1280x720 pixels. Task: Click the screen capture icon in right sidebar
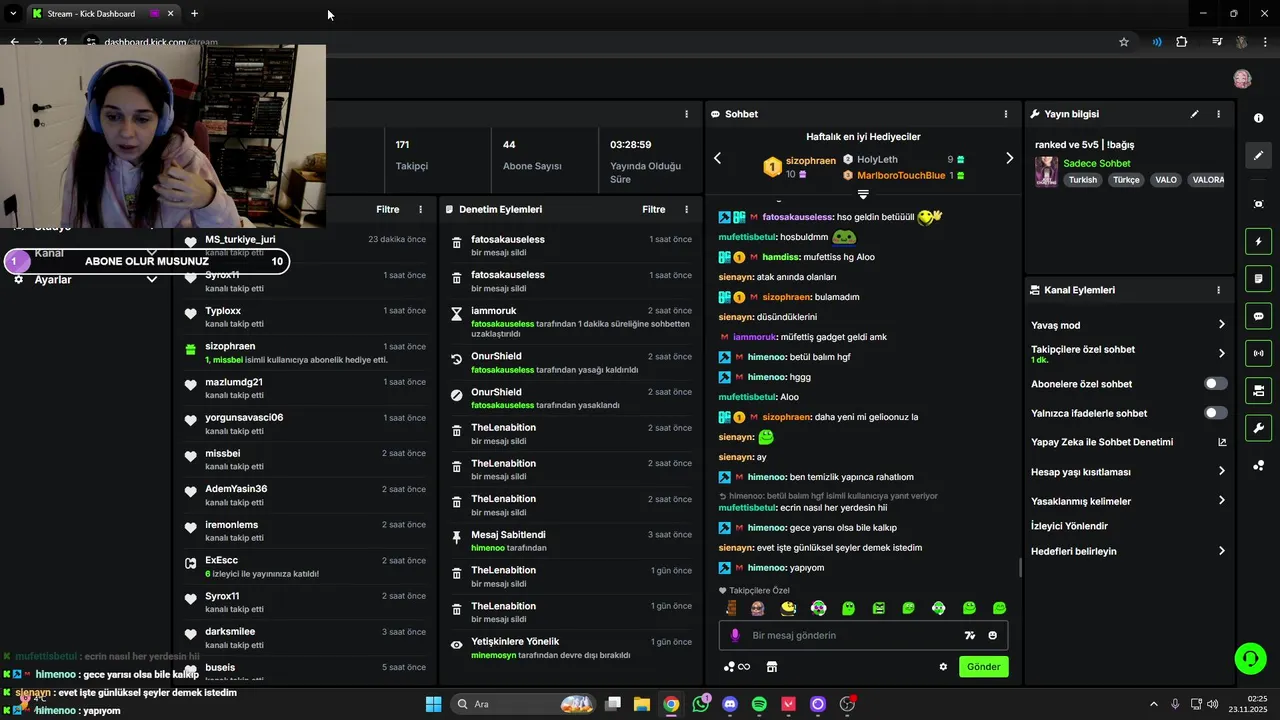[x=1258, y=204]
